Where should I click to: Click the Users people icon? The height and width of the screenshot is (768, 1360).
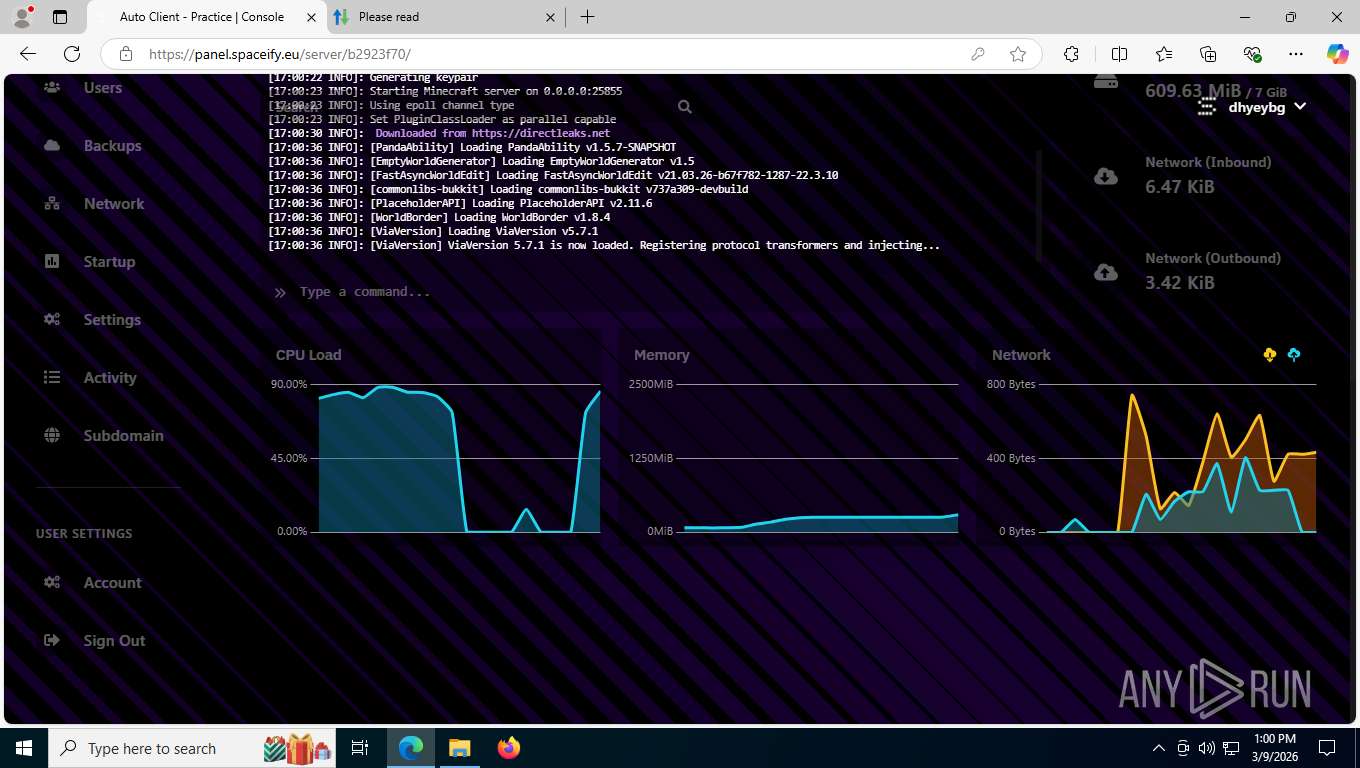[x=52, y=88]
